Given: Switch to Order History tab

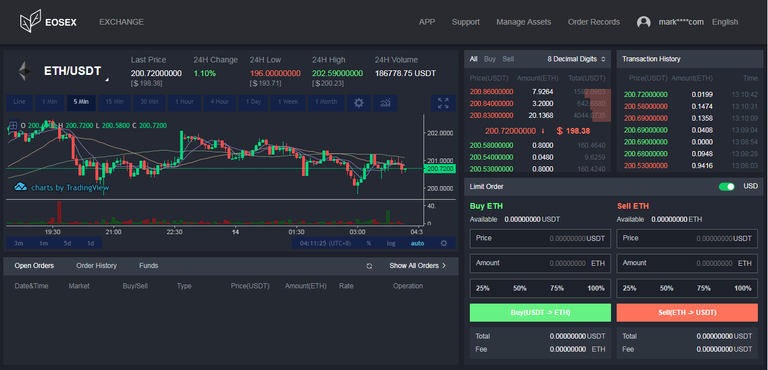Looking at the screenshot, I should pos(96,266).
